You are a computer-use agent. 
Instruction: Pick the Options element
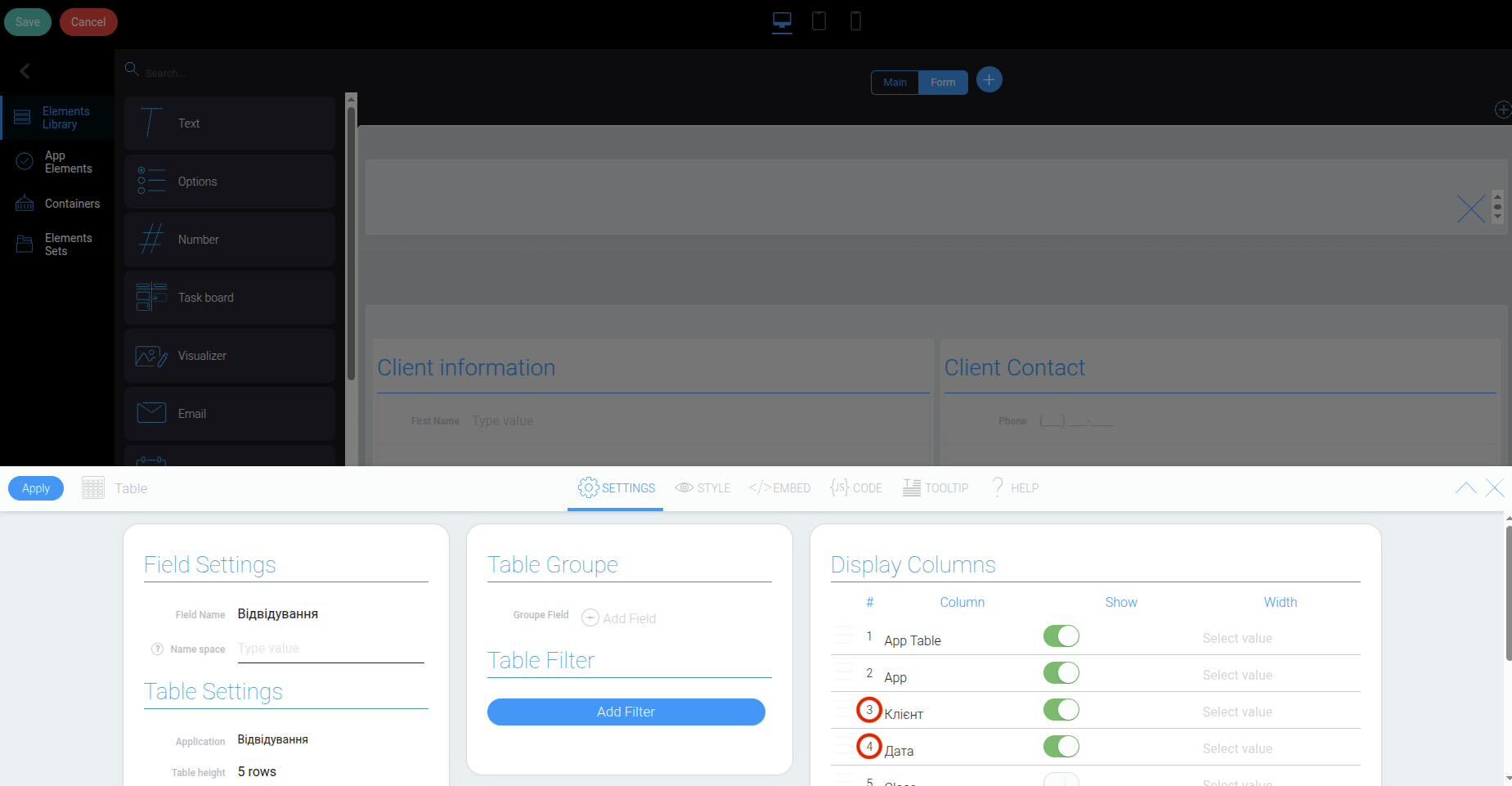pyautogui.click(x=230, y=182)
